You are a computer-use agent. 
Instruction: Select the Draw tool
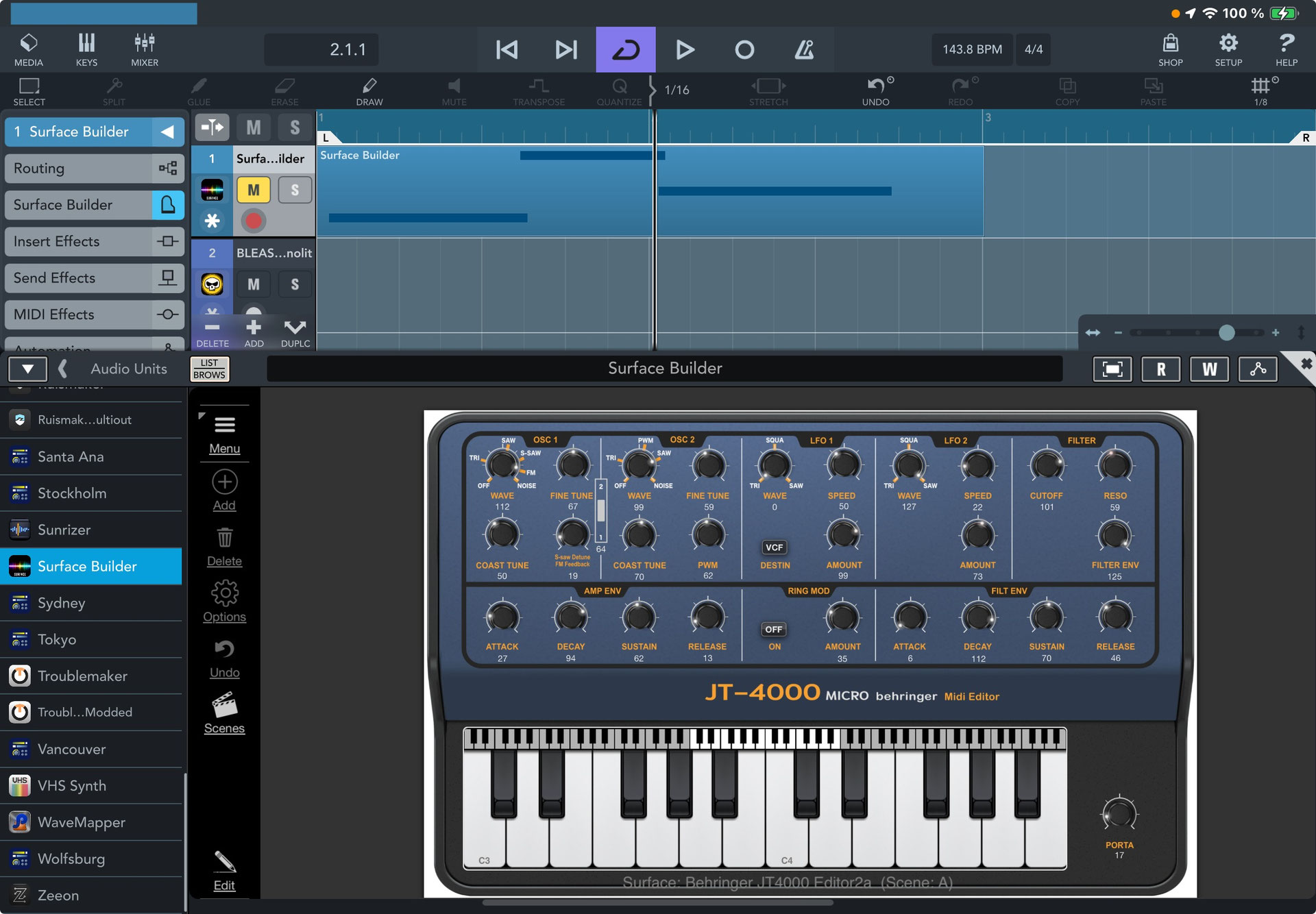click(x=369, y=89)
